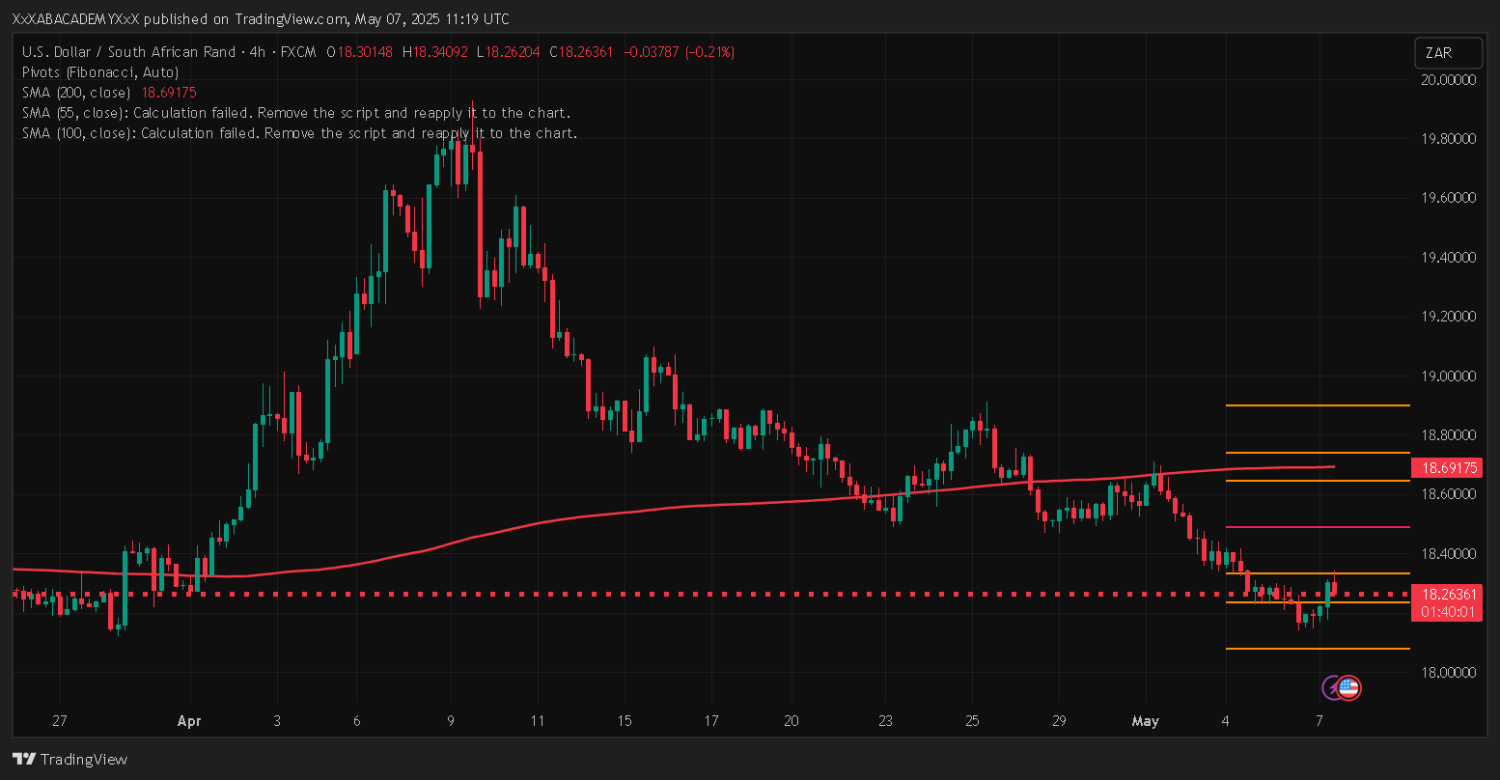Click the purple lightning bolt event icon

click(x=1333, y=687)
